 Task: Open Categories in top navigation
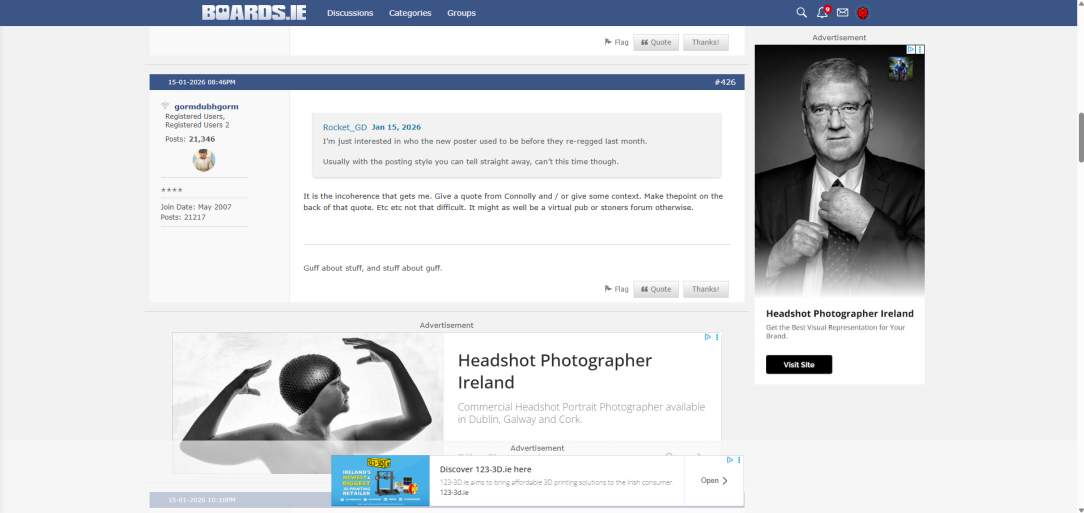click(x=410, y=13)
